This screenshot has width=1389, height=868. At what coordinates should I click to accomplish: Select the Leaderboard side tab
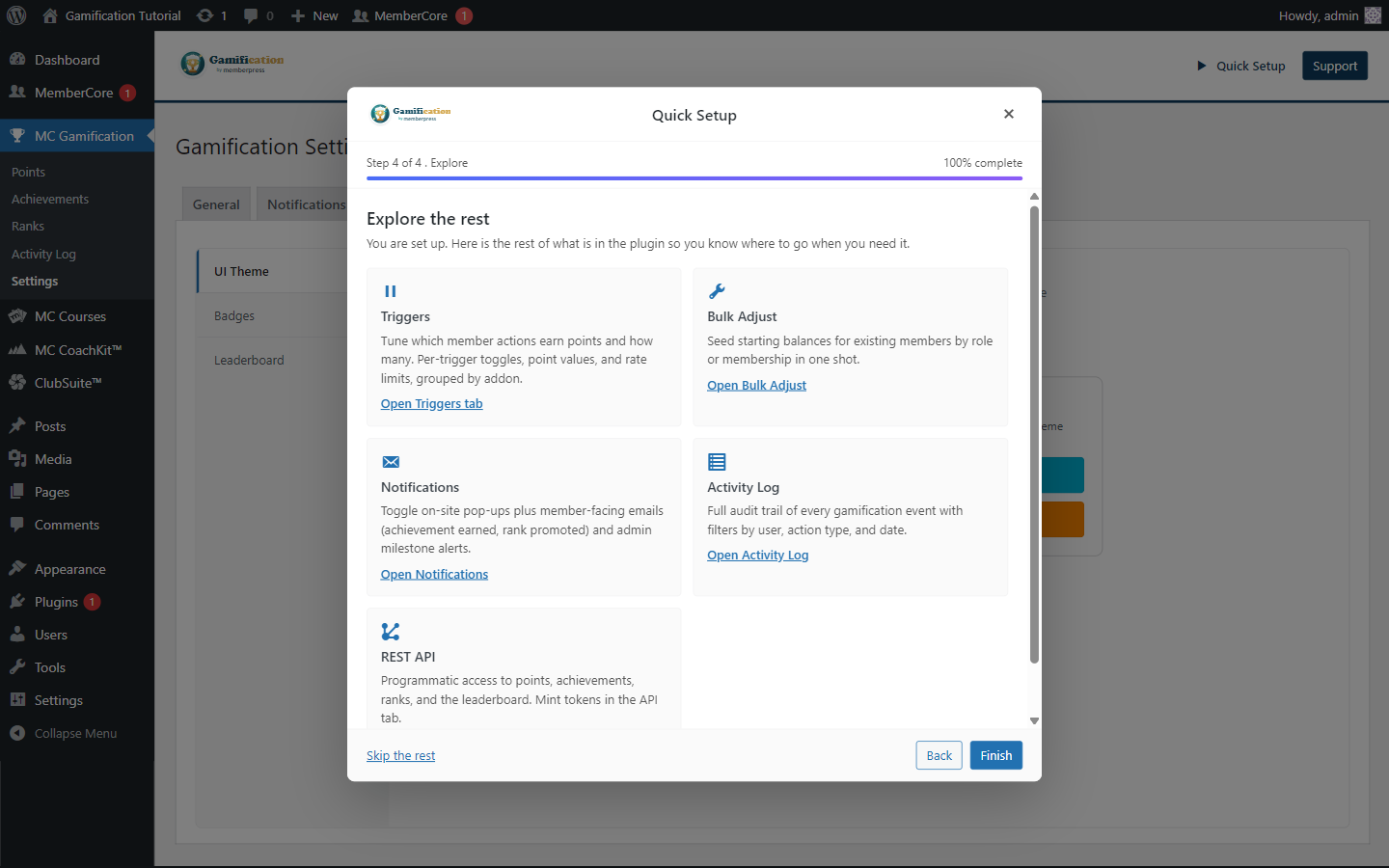click(273, 360)
